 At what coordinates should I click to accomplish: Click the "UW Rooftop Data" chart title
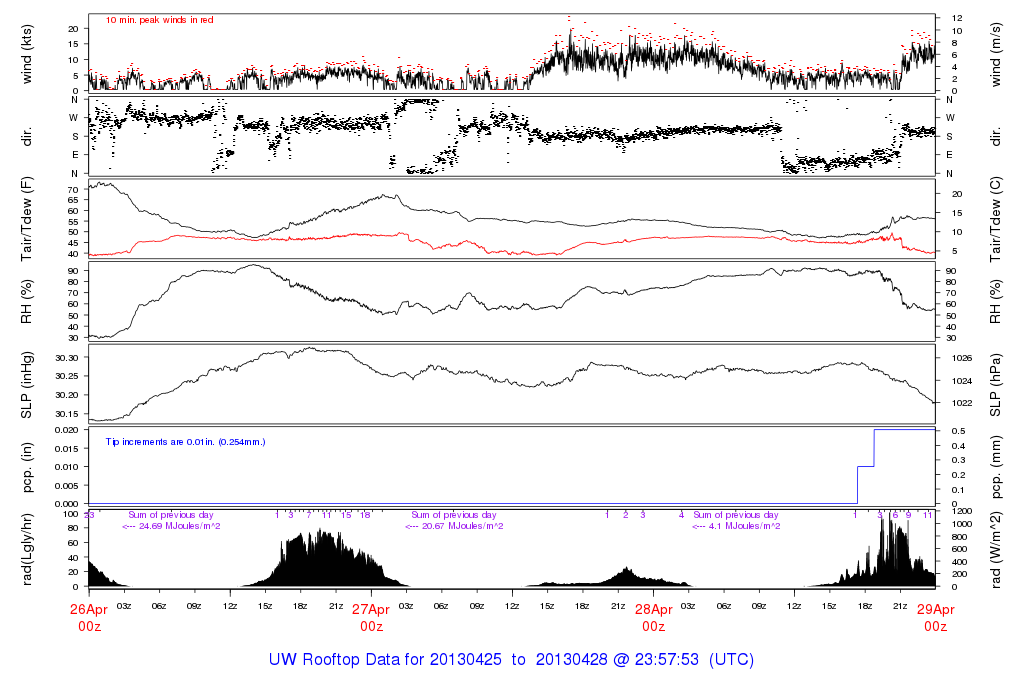click(x=511, y=660)
